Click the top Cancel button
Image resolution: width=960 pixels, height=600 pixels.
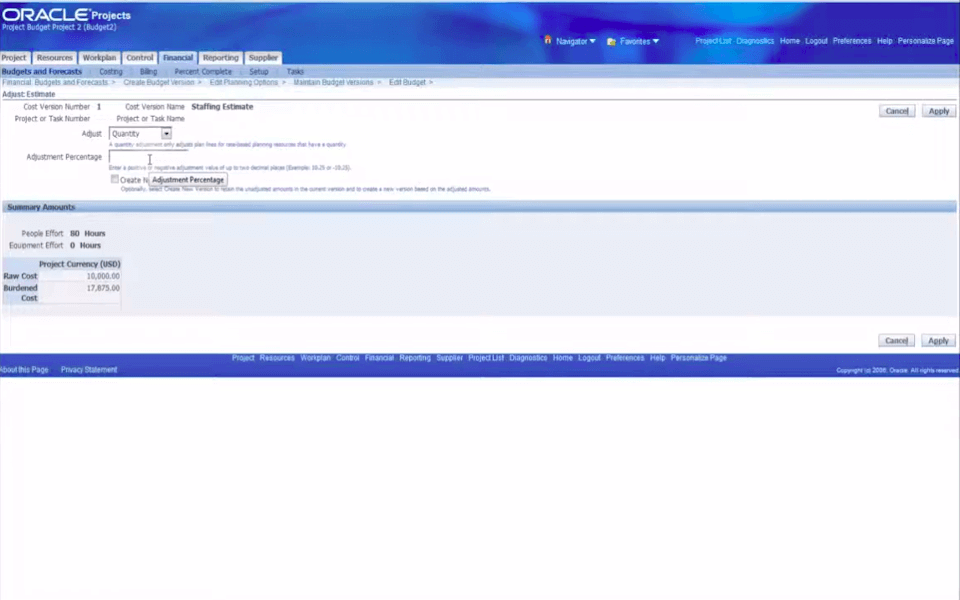896,111
